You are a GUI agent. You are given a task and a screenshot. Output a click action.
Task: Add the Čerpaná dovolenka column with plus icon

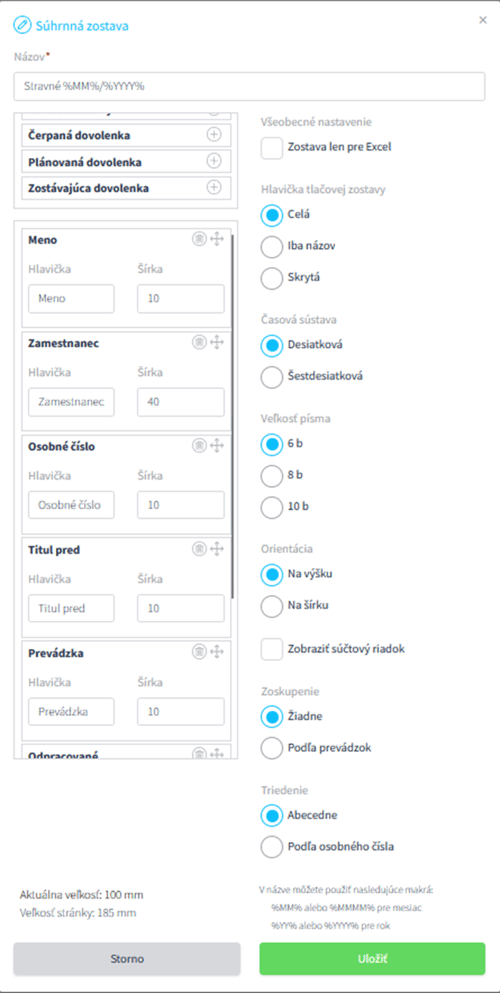pos(214,134)
